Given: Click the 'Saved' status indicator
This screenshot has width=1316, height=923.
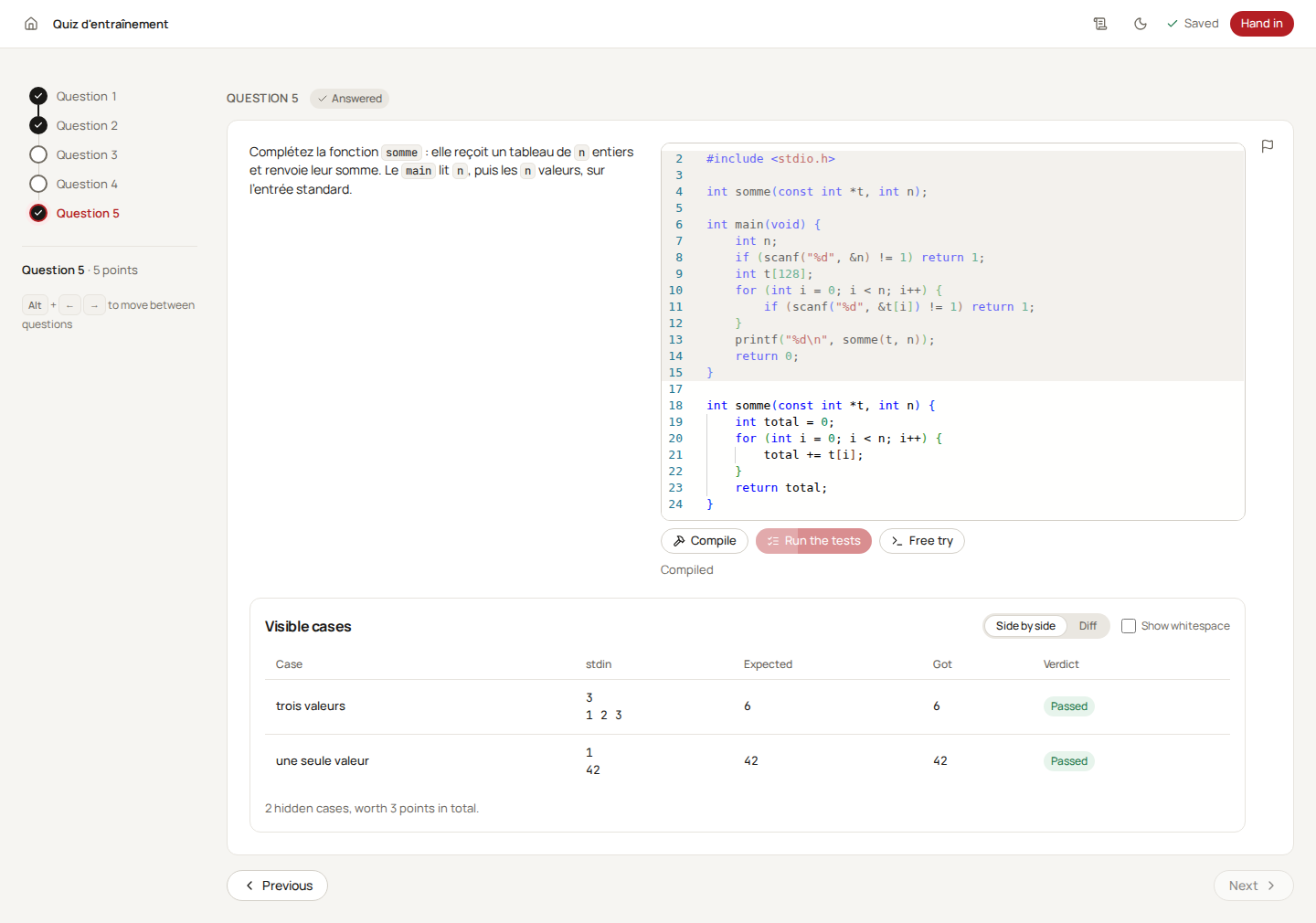Looking at the screenshot, I should [1193, 24].
